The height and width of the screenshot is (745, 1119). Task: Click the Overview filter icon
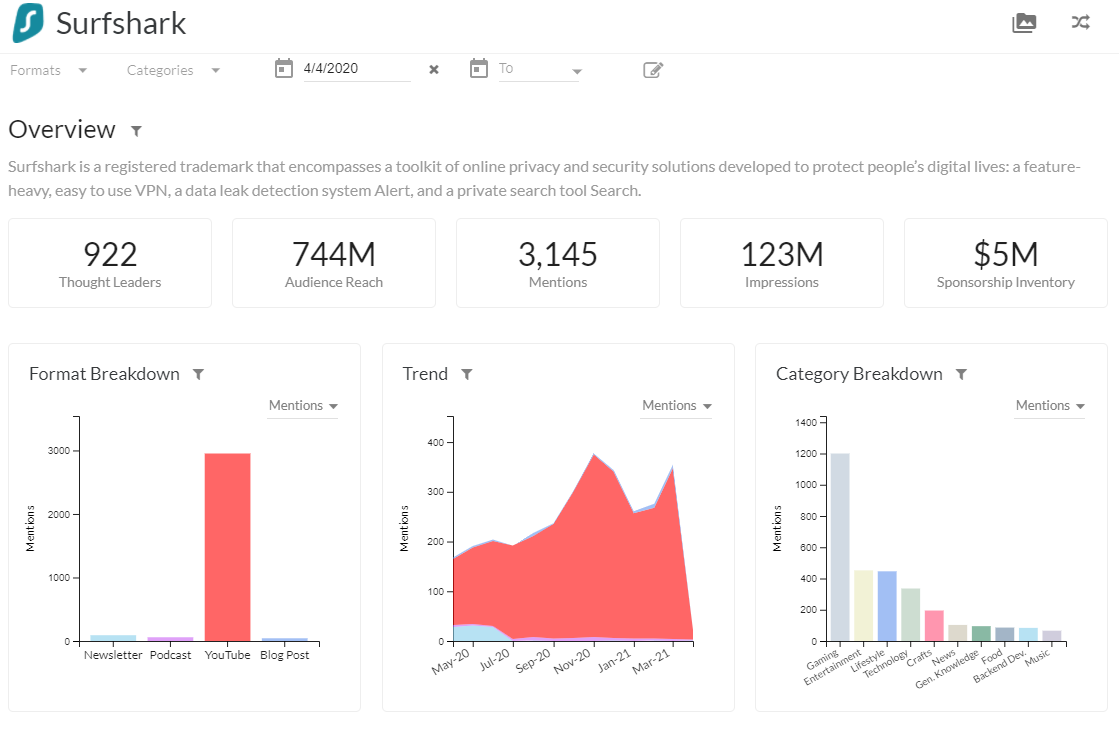pyautogui.click(x=136, y=131)
